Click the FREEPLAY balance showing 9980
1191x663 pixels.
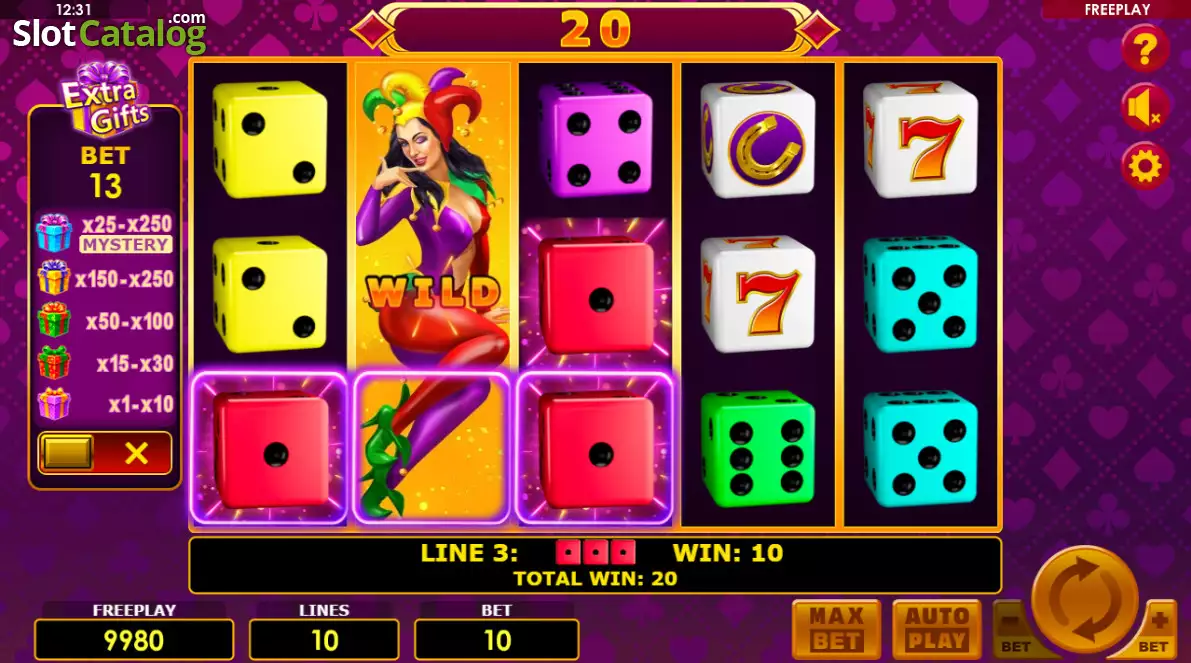tap(134, 640)
